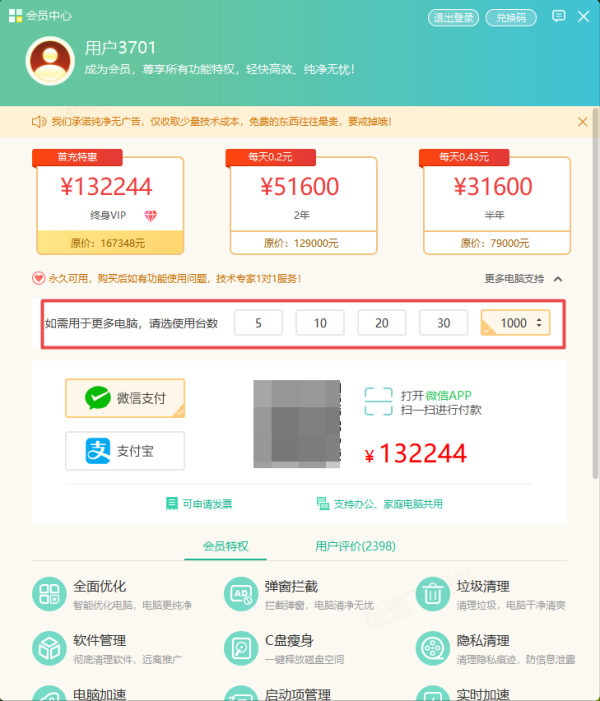Click the 首充特惠 red ribbon tag
The image size is (600, 701).
(77, 157)
